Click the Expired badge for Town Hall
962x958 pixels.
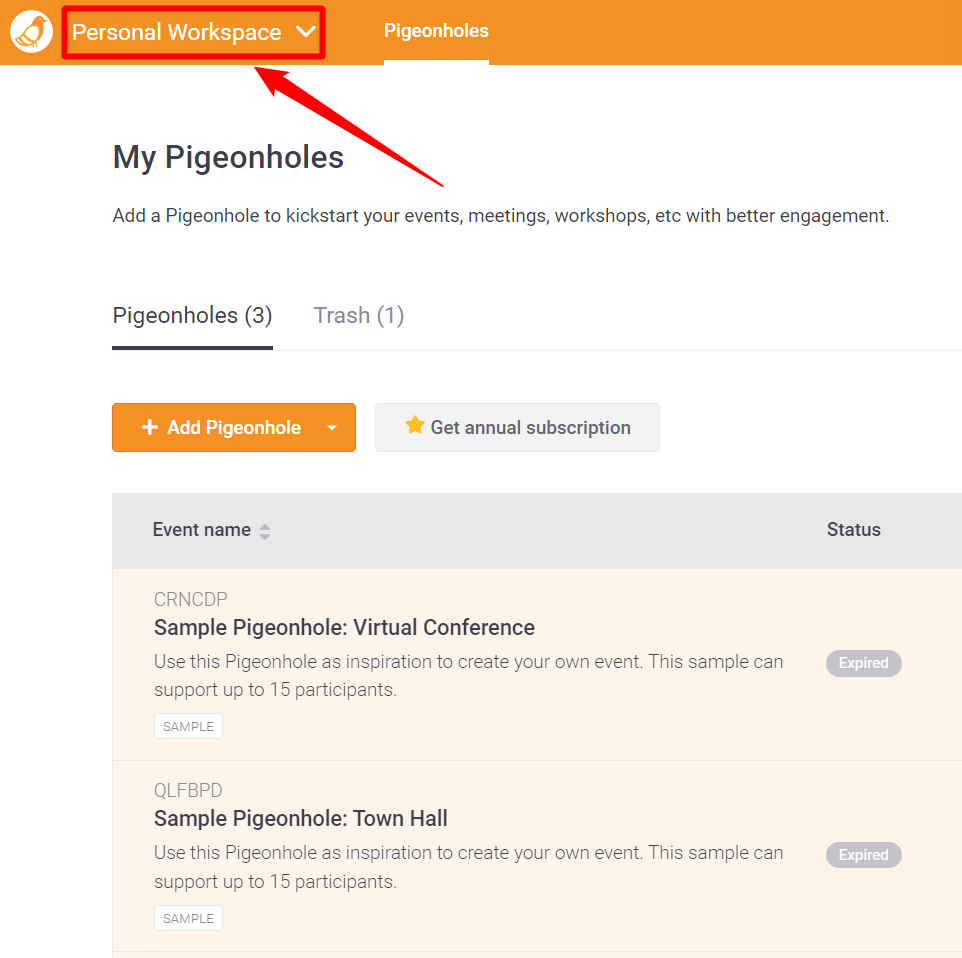coord(863,855)
